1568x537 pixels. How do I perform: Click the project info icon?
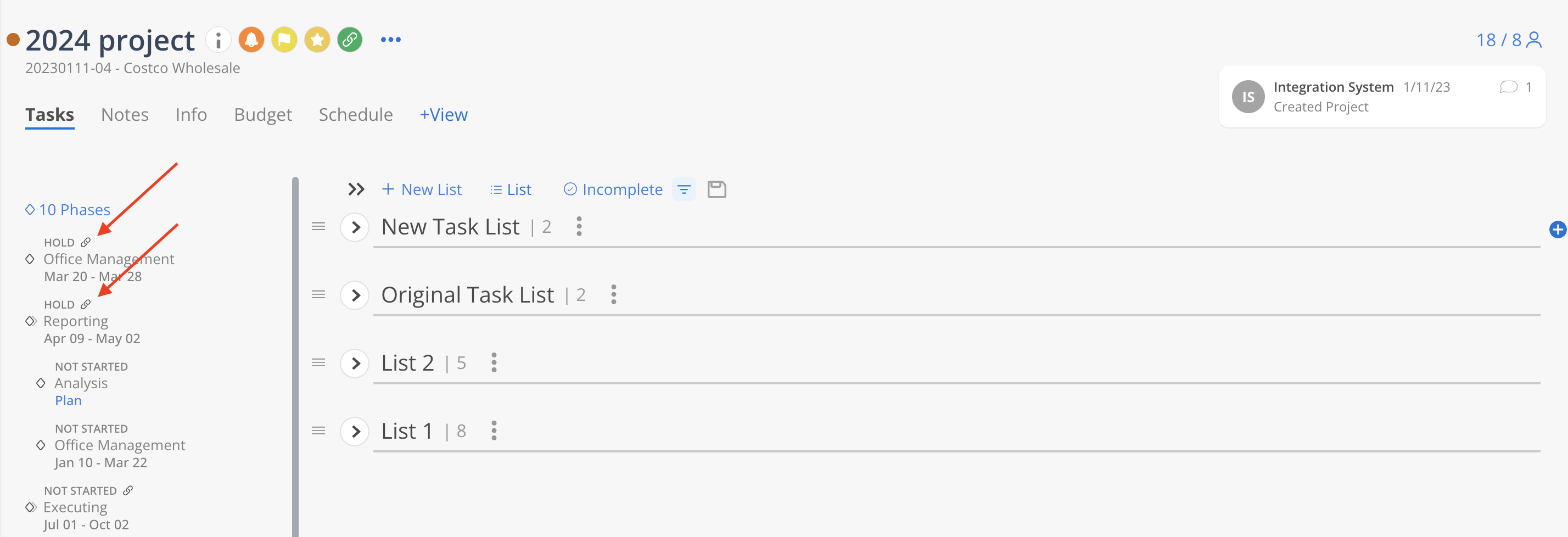pos(218,40)
